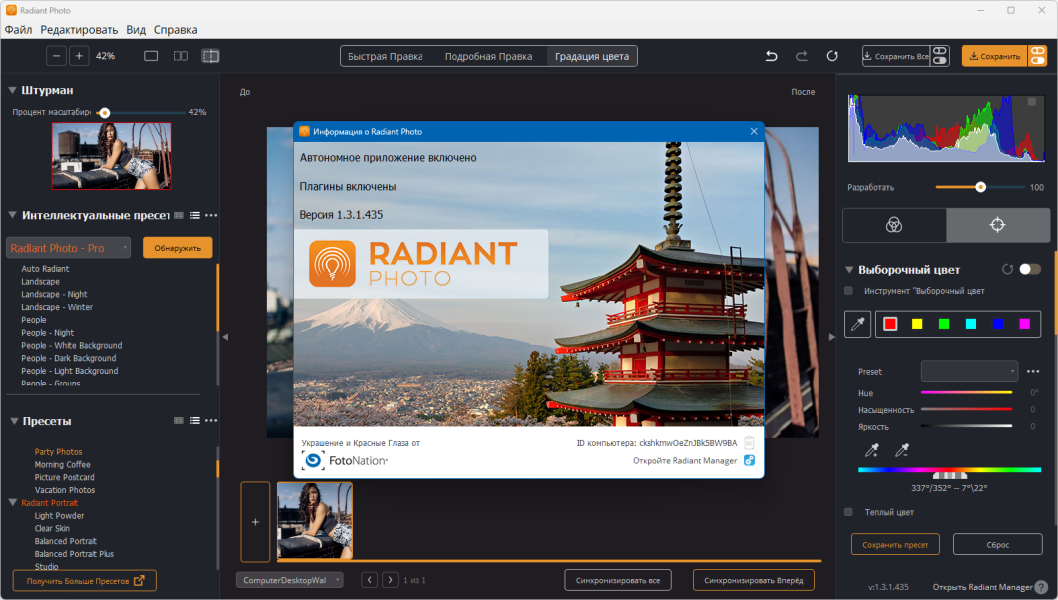
Task: Toggle the histogram clipping indicator square
Action: pos(1032,101)
